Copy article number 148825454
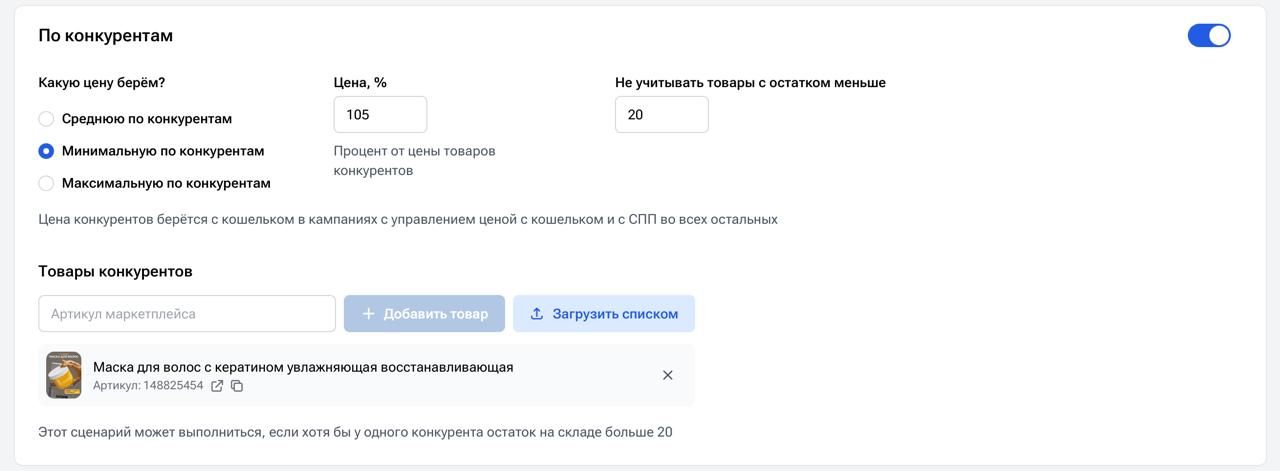The height and width of the screenshot is (471, 1280). click(237, 386)
